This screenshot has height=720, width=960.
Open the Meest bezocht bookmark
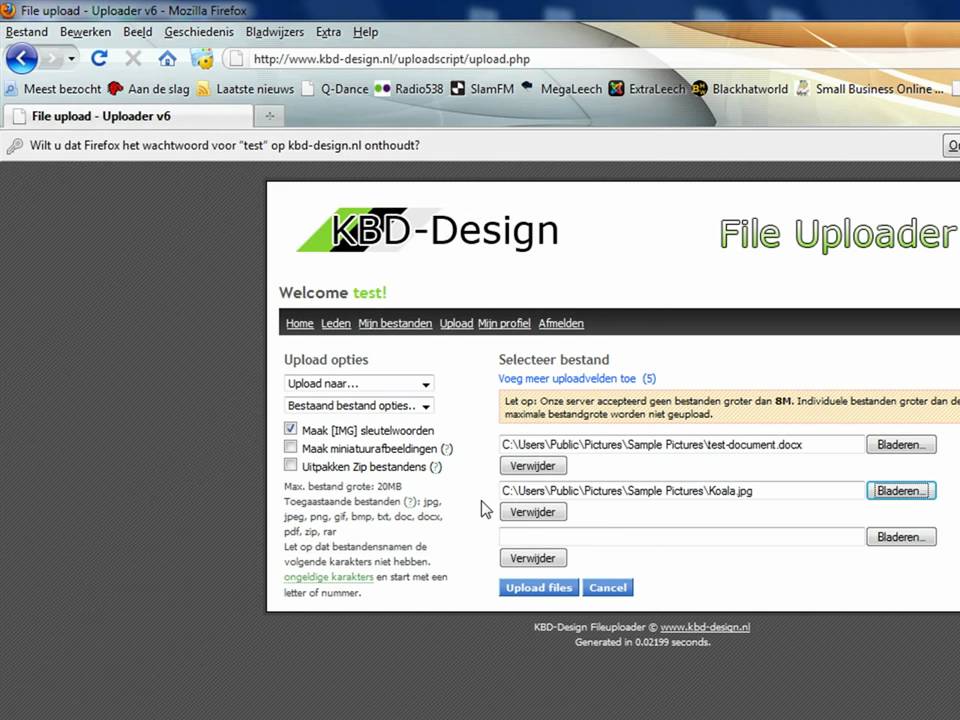point(53,89)
